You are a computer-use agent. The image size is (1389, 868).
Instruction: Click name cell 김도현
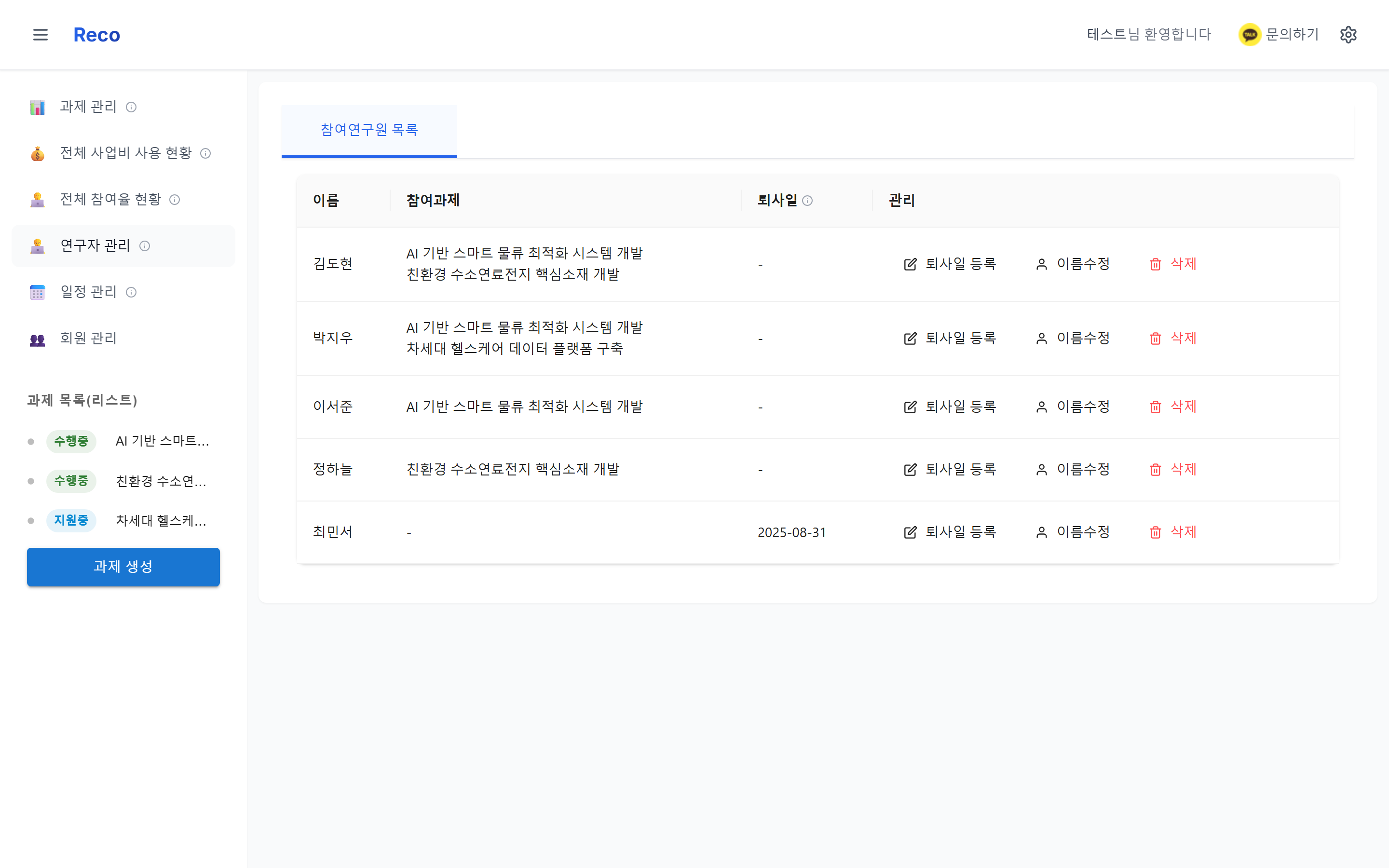pos(333,264)
